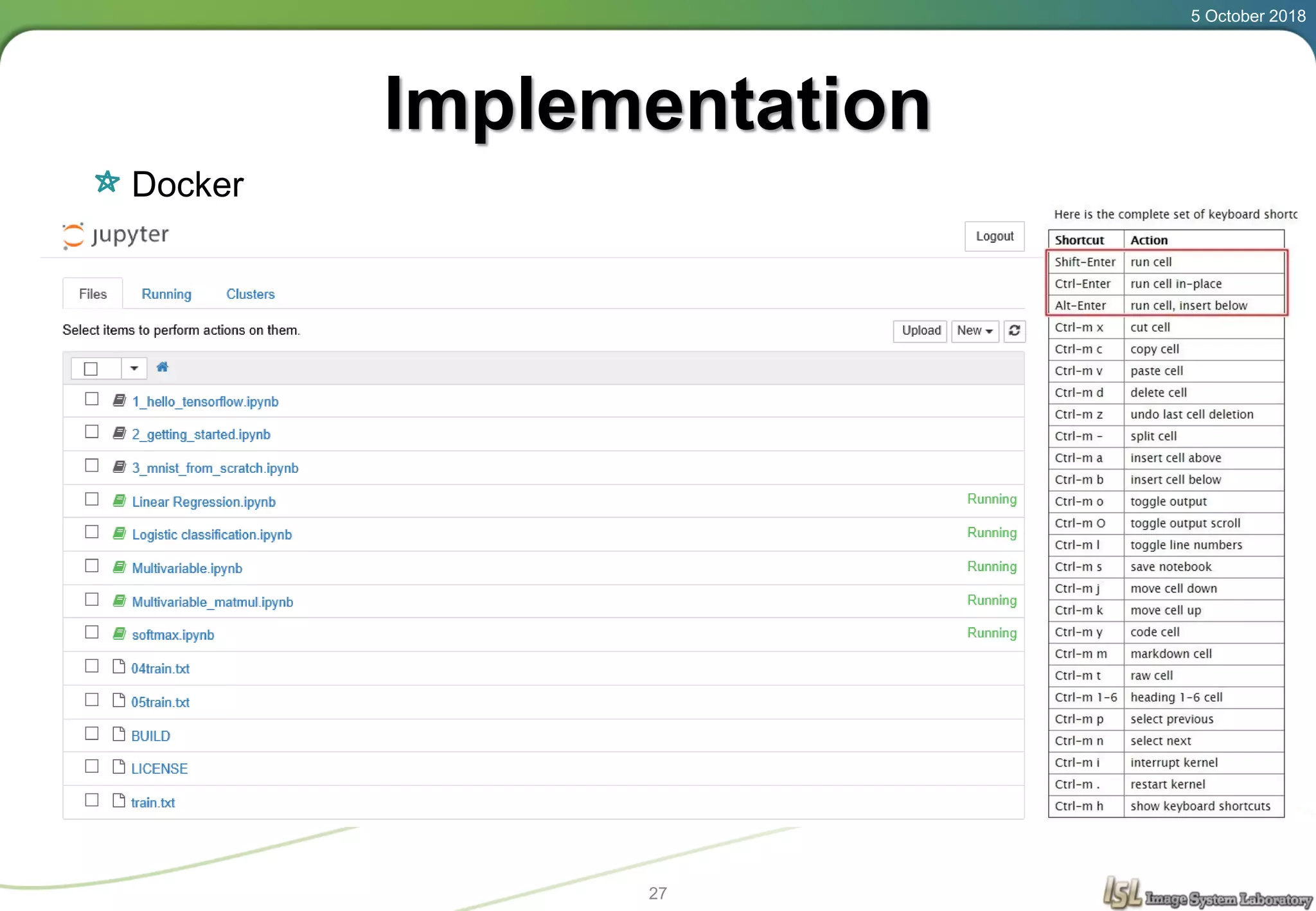Open the New dropdown menu

click(975, 331)
